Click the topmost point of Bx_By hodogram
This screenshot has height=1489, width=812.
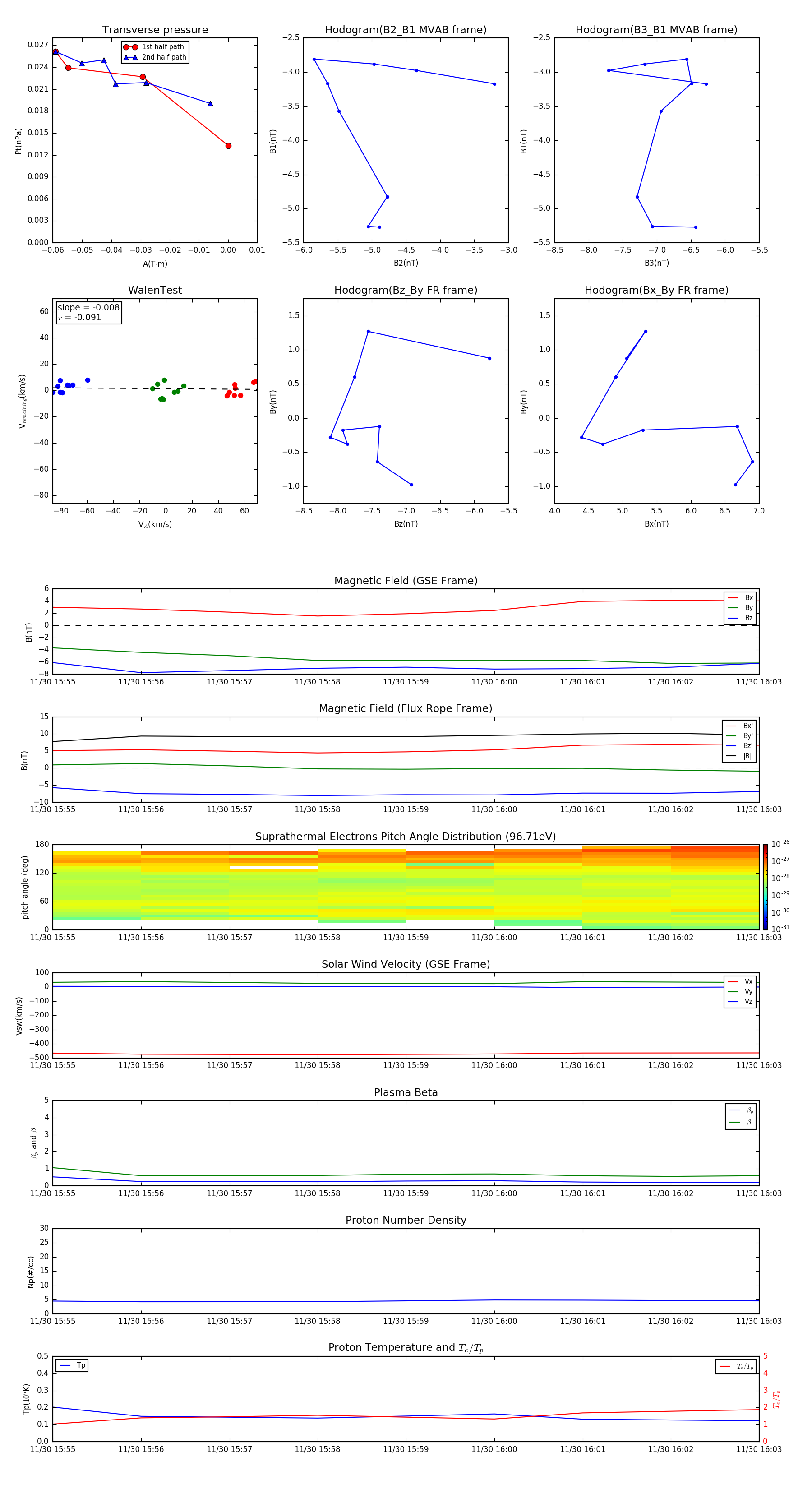click(x=646, y=331)
